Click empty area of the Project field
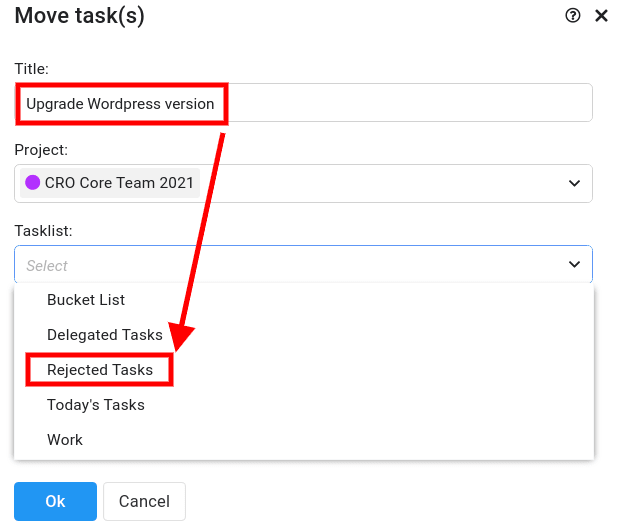The height and width of the screenshot is (529, 623). (381, 183)
